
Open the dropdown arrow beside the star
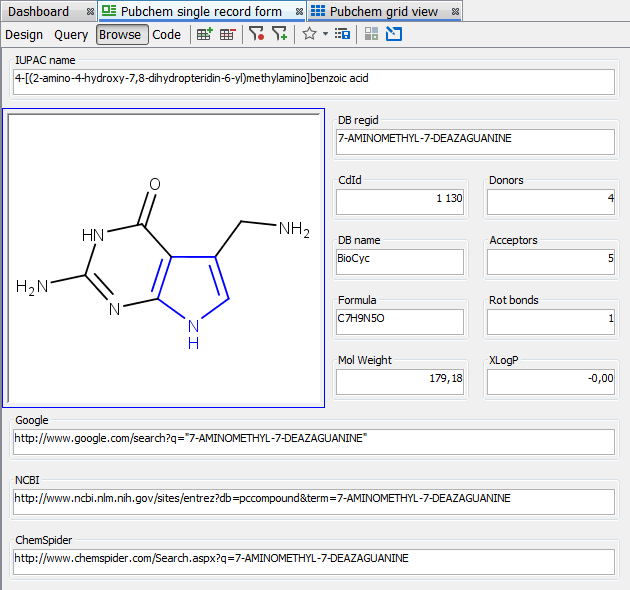pyautogui.click(x=325, y=34)
